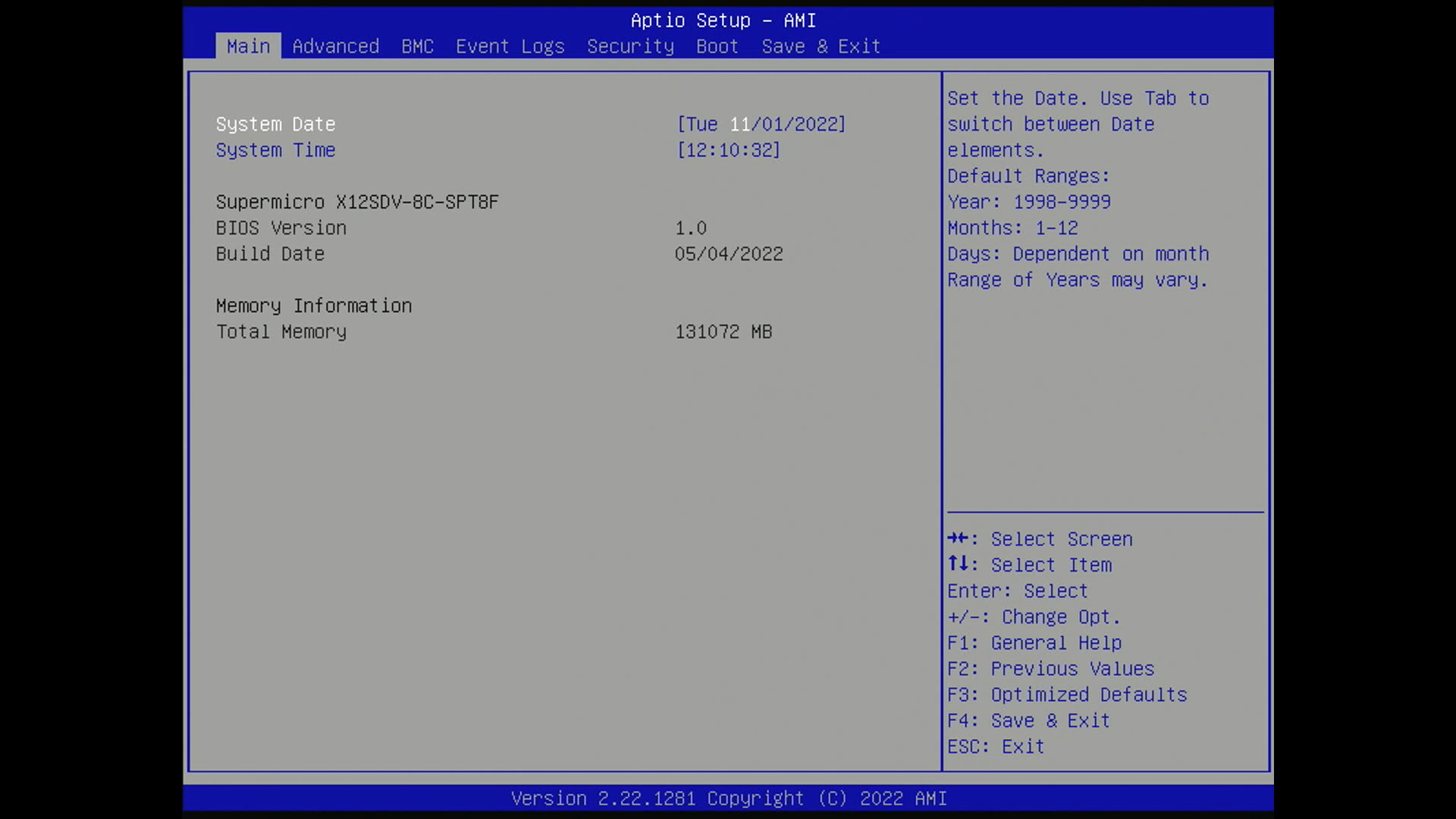
Task: Click the 'Enter: Select' key hint
Action: [1017, 591]
